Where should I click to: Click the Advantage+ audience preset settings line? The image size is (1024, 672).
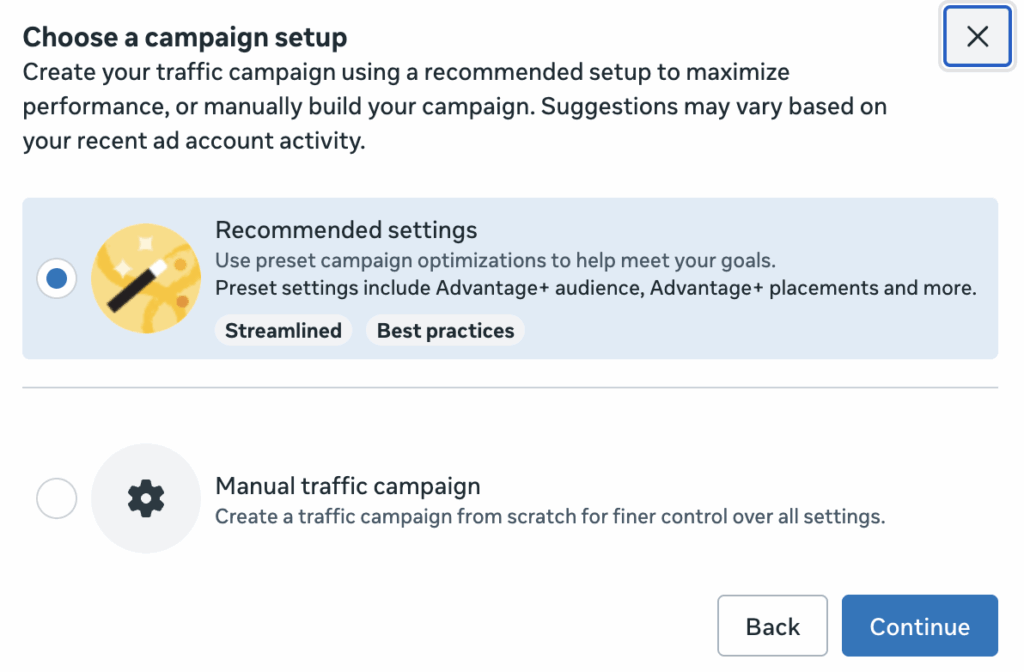point(596,288)
